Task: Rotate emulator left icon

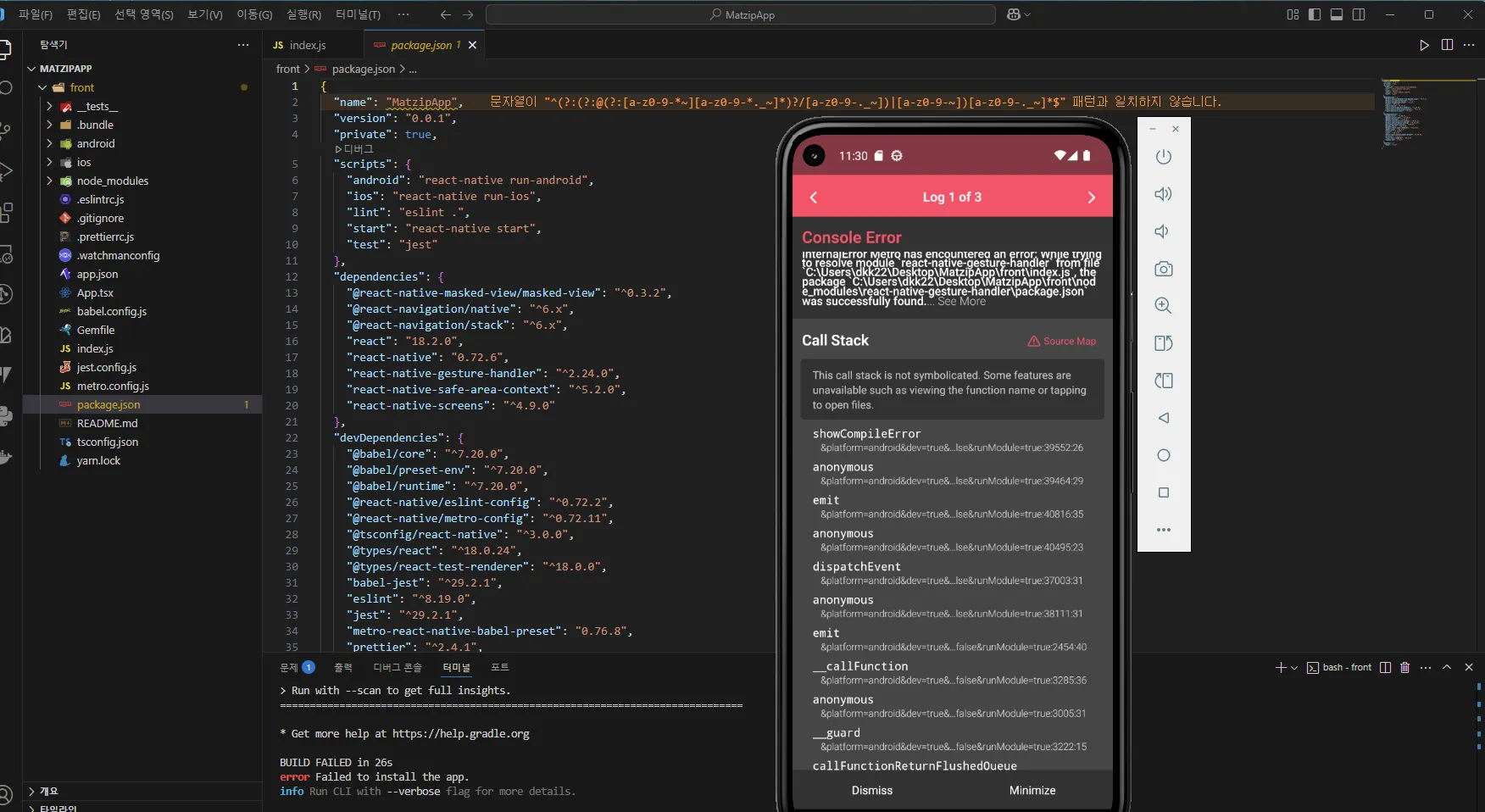Action: [1164, 343]
